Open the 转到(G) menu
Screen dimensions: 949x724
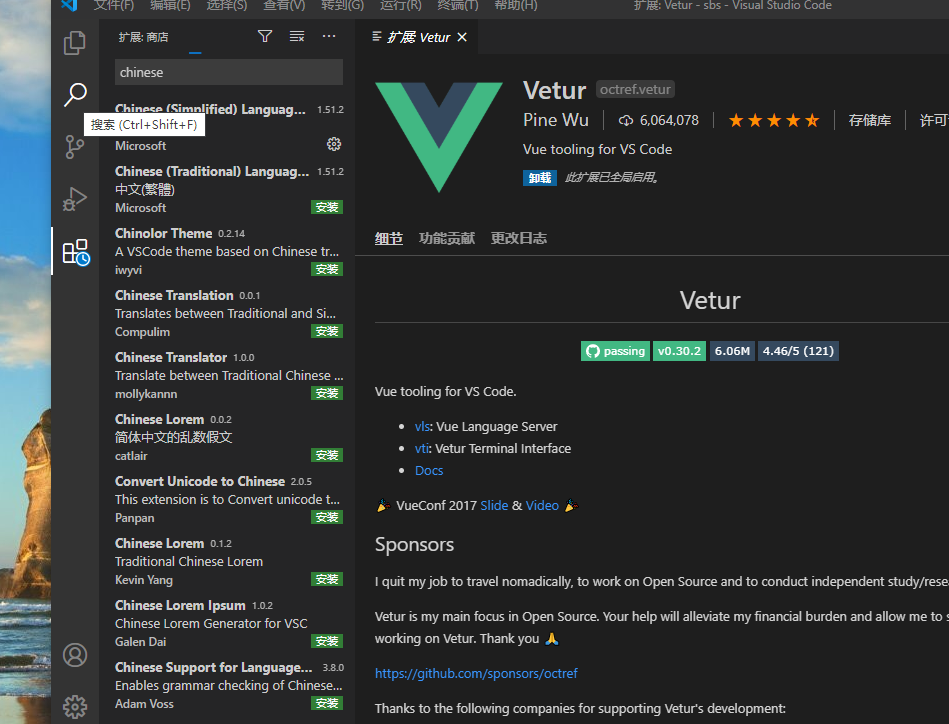(x=342, y=5)
